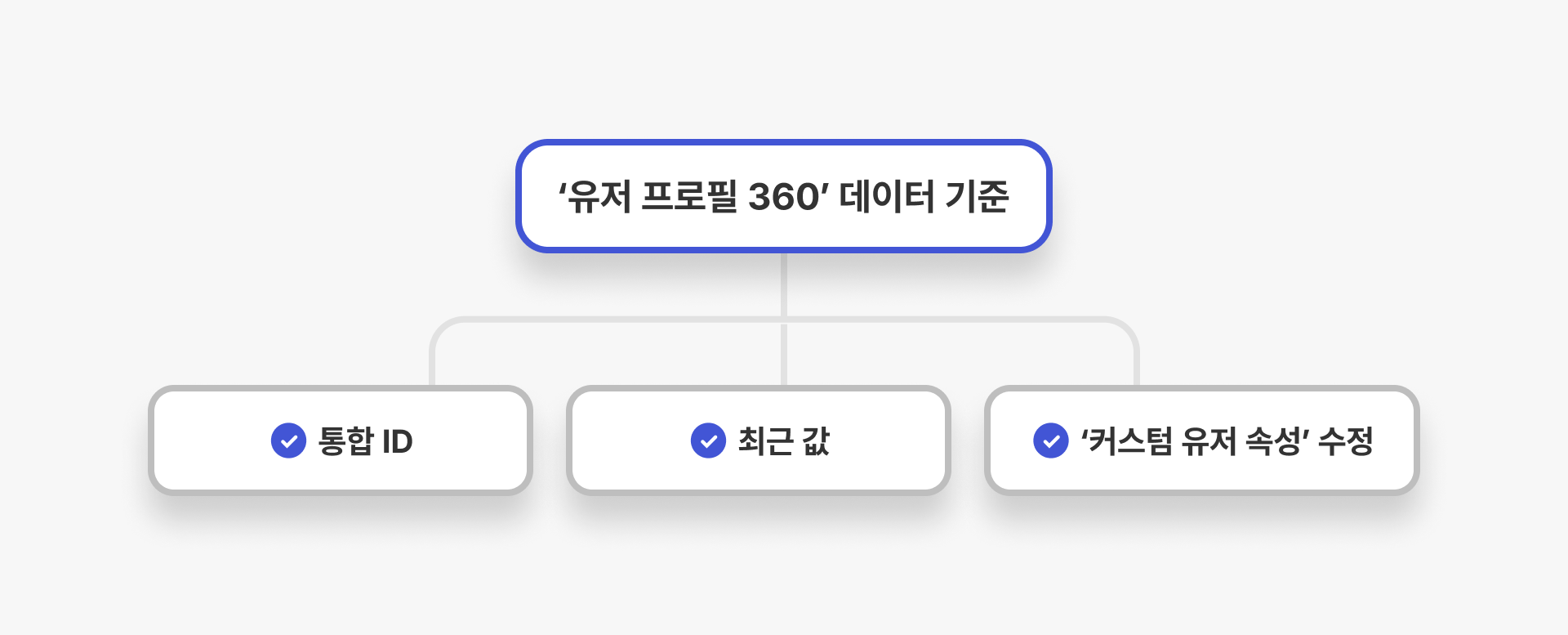
Task: Click the curved connector leading to 수정 node
Action: [1127, 331]
